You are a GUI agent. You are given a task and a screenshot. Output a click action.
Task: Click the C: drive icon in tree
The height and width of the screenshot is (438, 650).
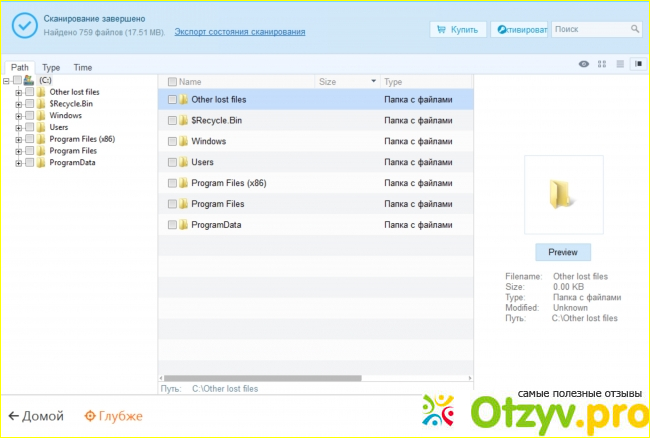coord(29,80)
